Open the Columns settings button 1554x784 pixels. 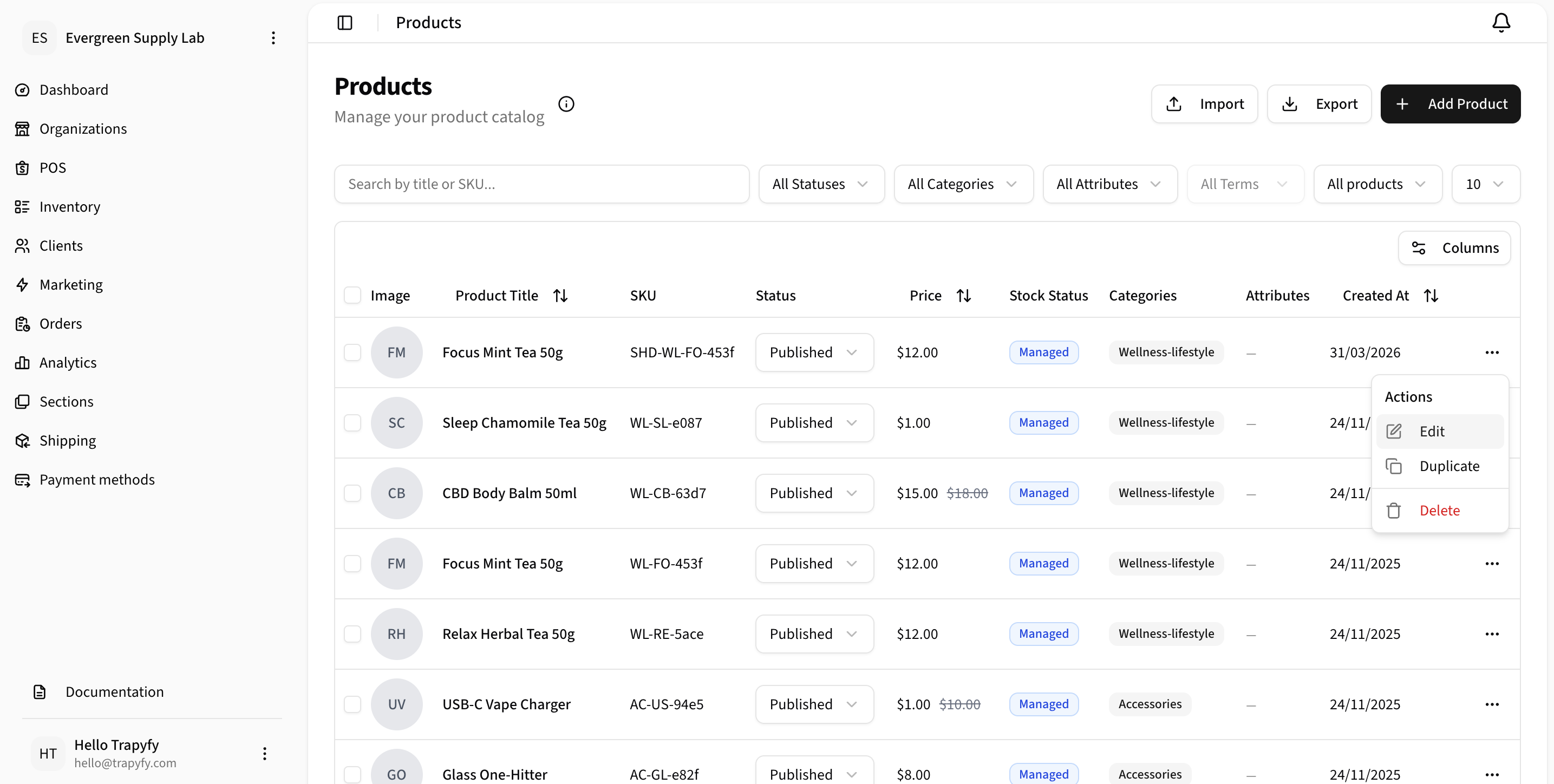tap(1454, 248)
